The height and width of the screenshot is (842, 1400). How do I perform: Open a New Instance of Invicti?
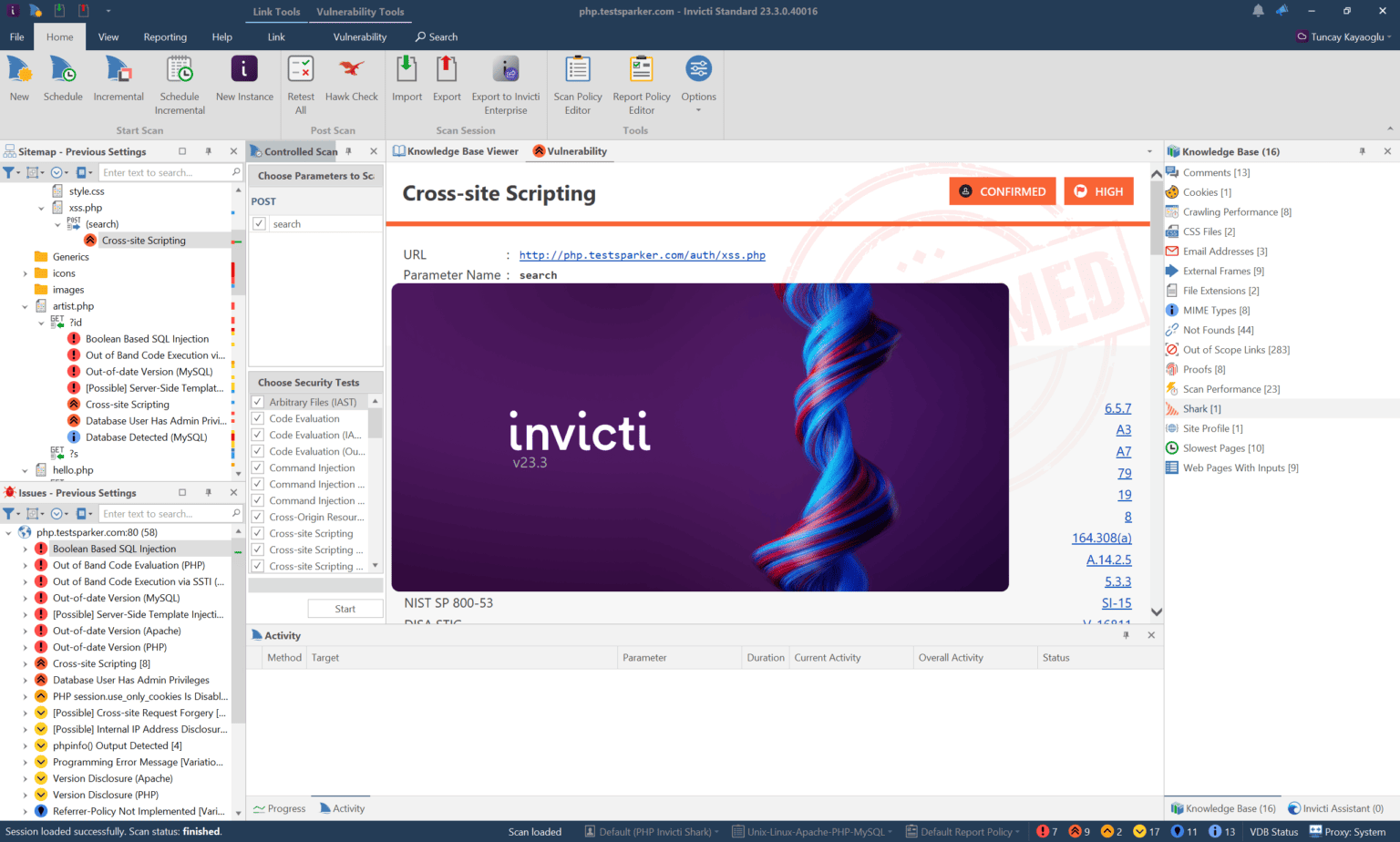coord(242,80)
